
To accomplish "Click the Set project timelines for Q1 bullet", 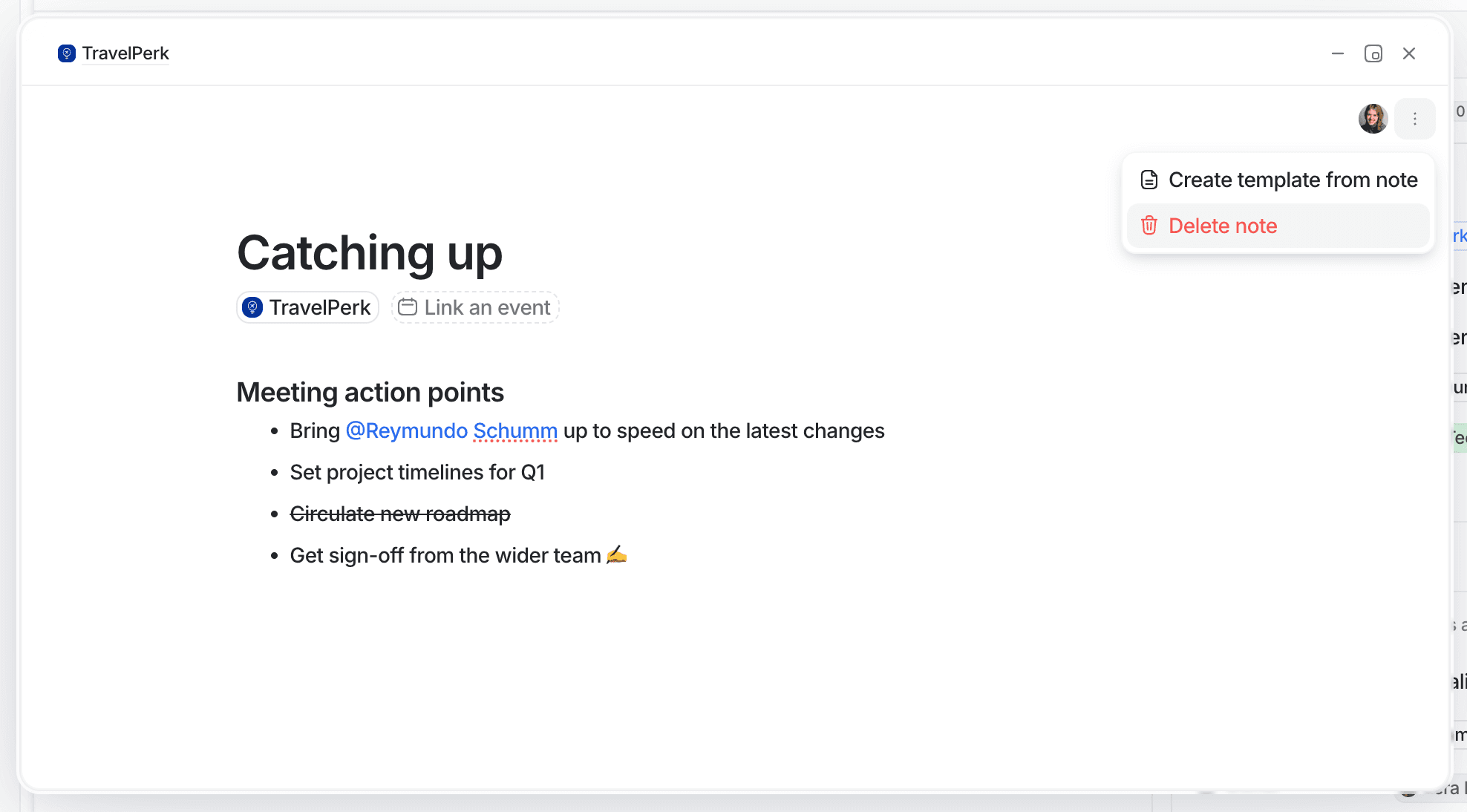I will tap(417, 473).
